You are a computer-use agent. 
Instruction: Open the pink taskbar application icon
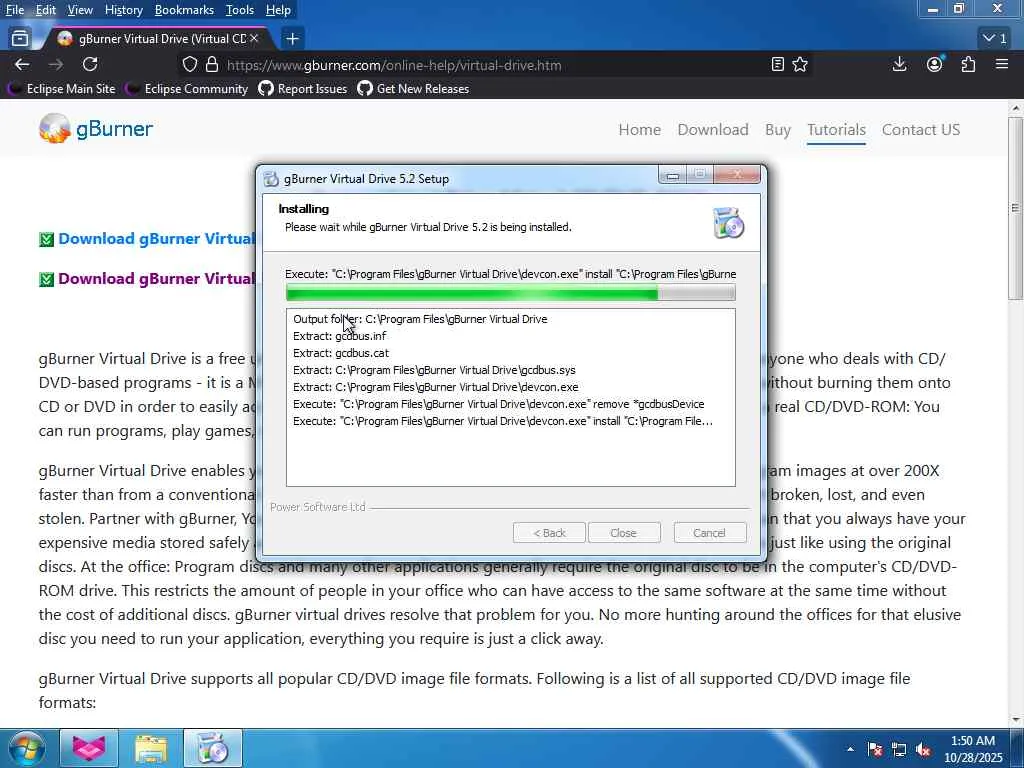pos(89,748)
